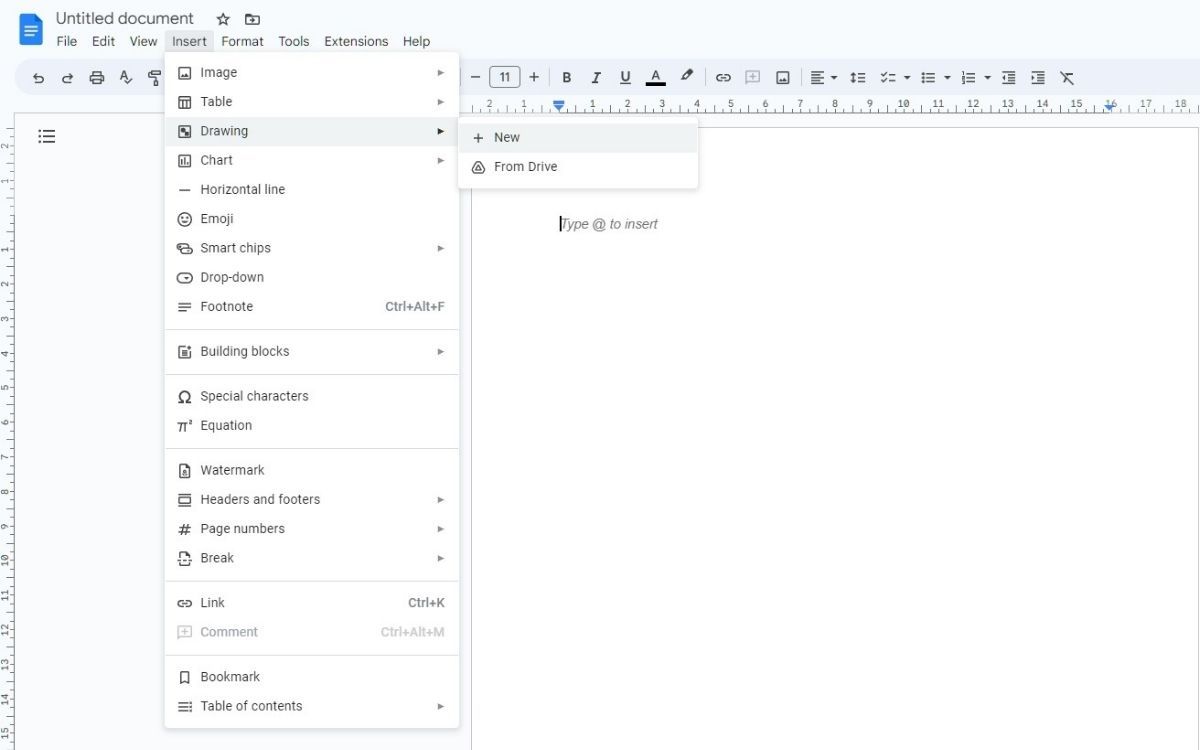Open the highlight color tool
This screenshot has width=1200, height=750.
686,77
